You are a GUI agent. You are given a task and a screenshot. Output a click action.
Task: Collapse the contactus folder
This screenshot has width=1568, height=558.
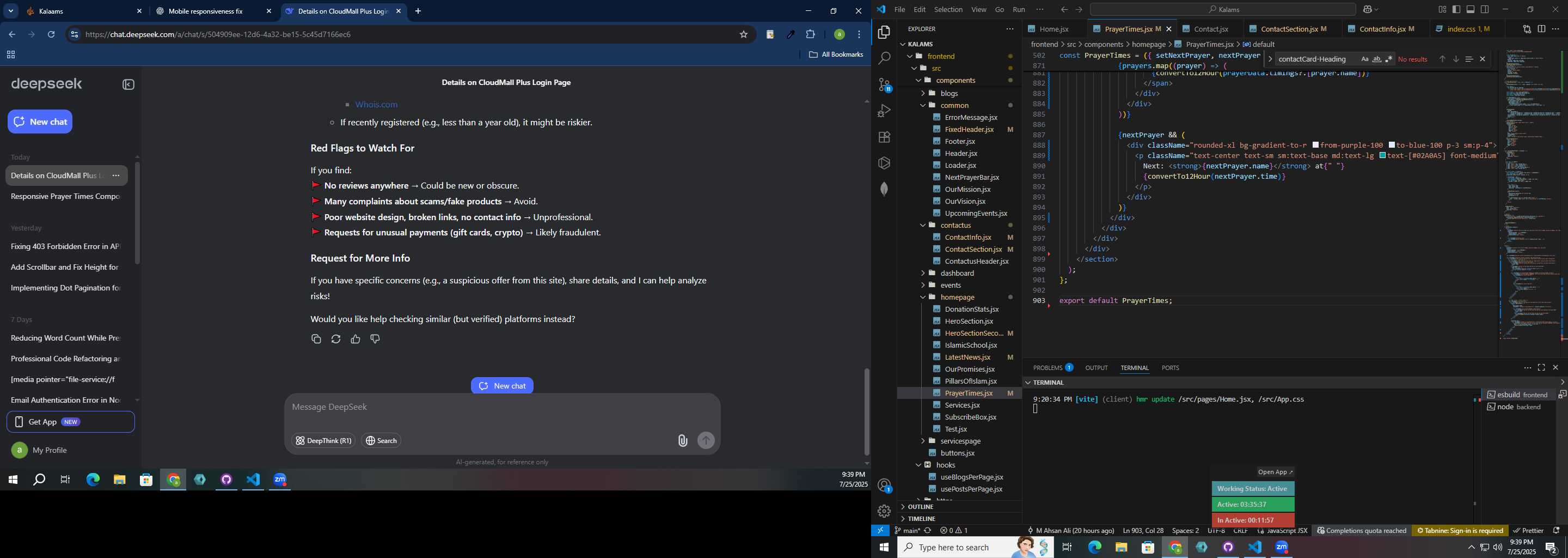923,226
